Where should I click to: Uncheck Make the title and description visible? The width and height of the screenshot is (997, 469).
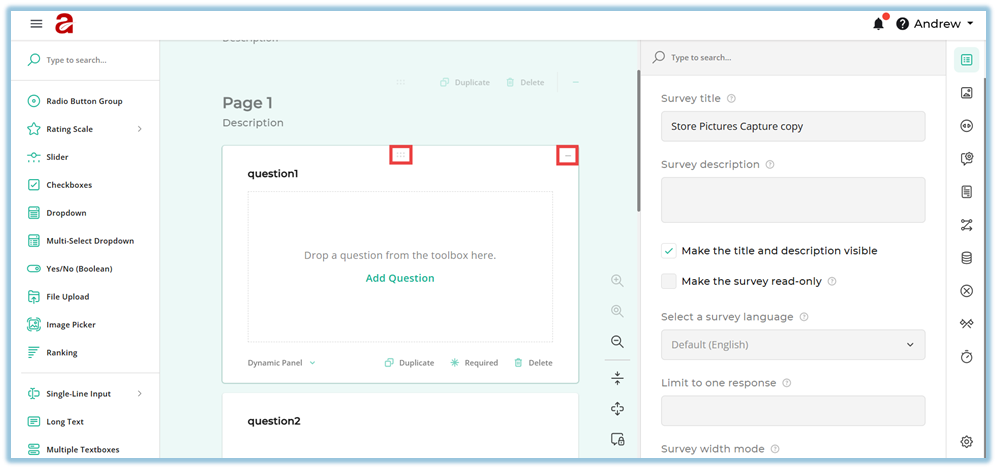[669, 251]
